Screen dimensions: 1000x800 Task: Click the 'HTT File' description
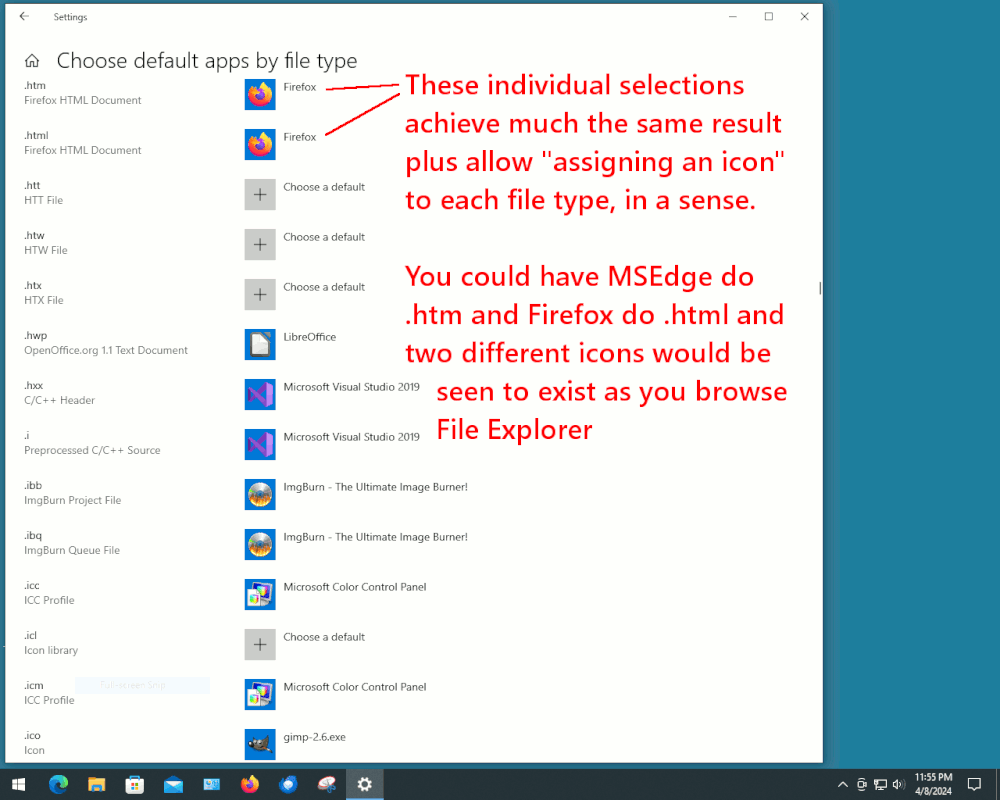coord(43,200)
